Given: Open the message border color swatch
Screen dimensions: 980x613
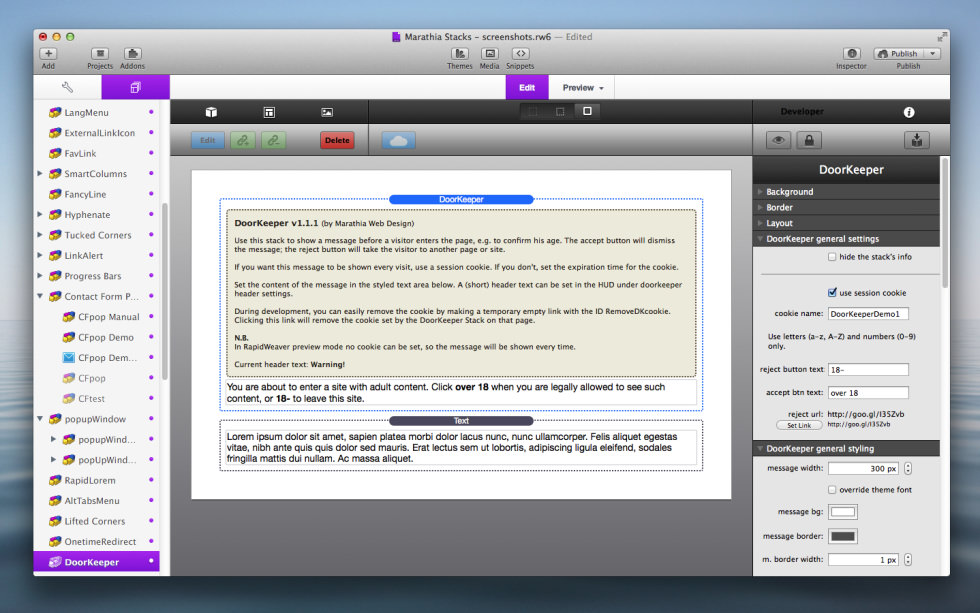Looking at the screenshot, I should click(842, 536).
